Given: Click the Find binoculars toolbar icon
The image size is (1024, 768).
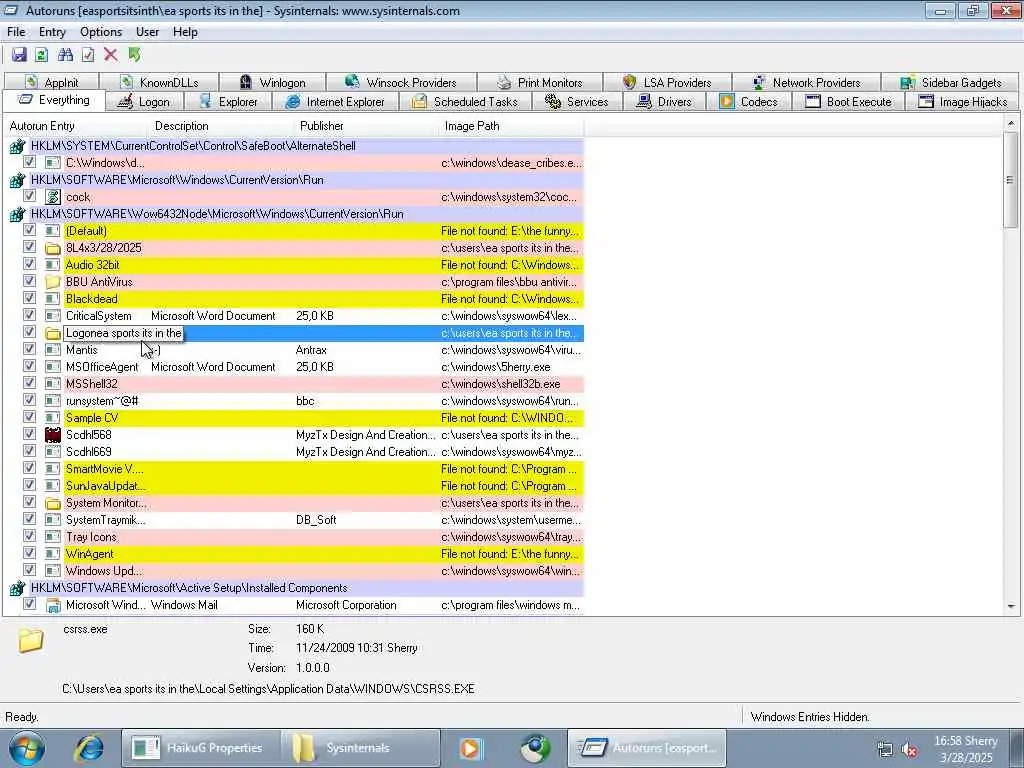Looking at the screenshot, I should [65, 55].
